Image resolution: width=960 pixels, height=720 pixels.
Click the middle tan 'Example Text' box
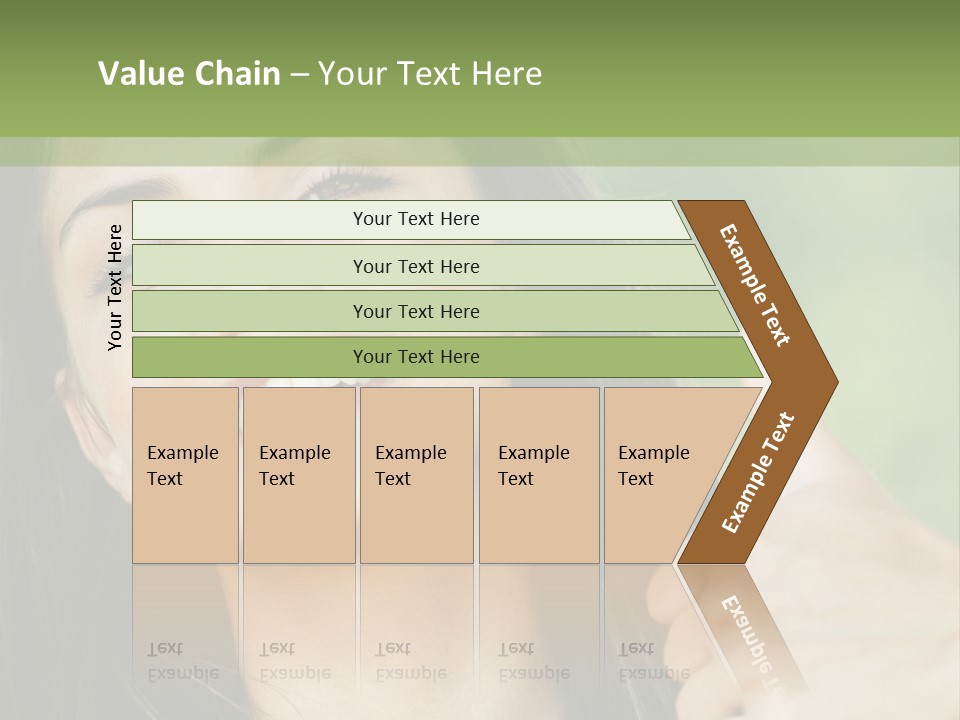point(417,475)
